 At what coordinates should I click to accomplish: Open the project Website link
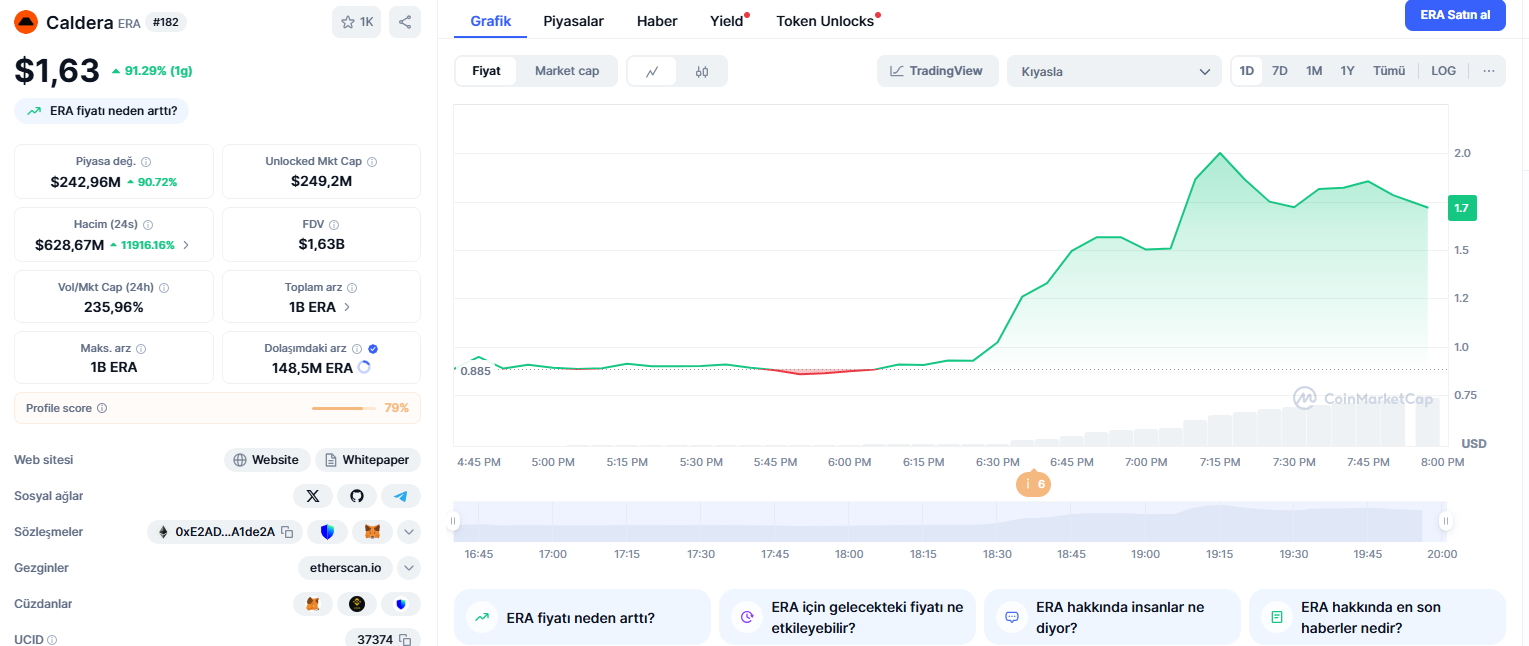click(267, 460)
